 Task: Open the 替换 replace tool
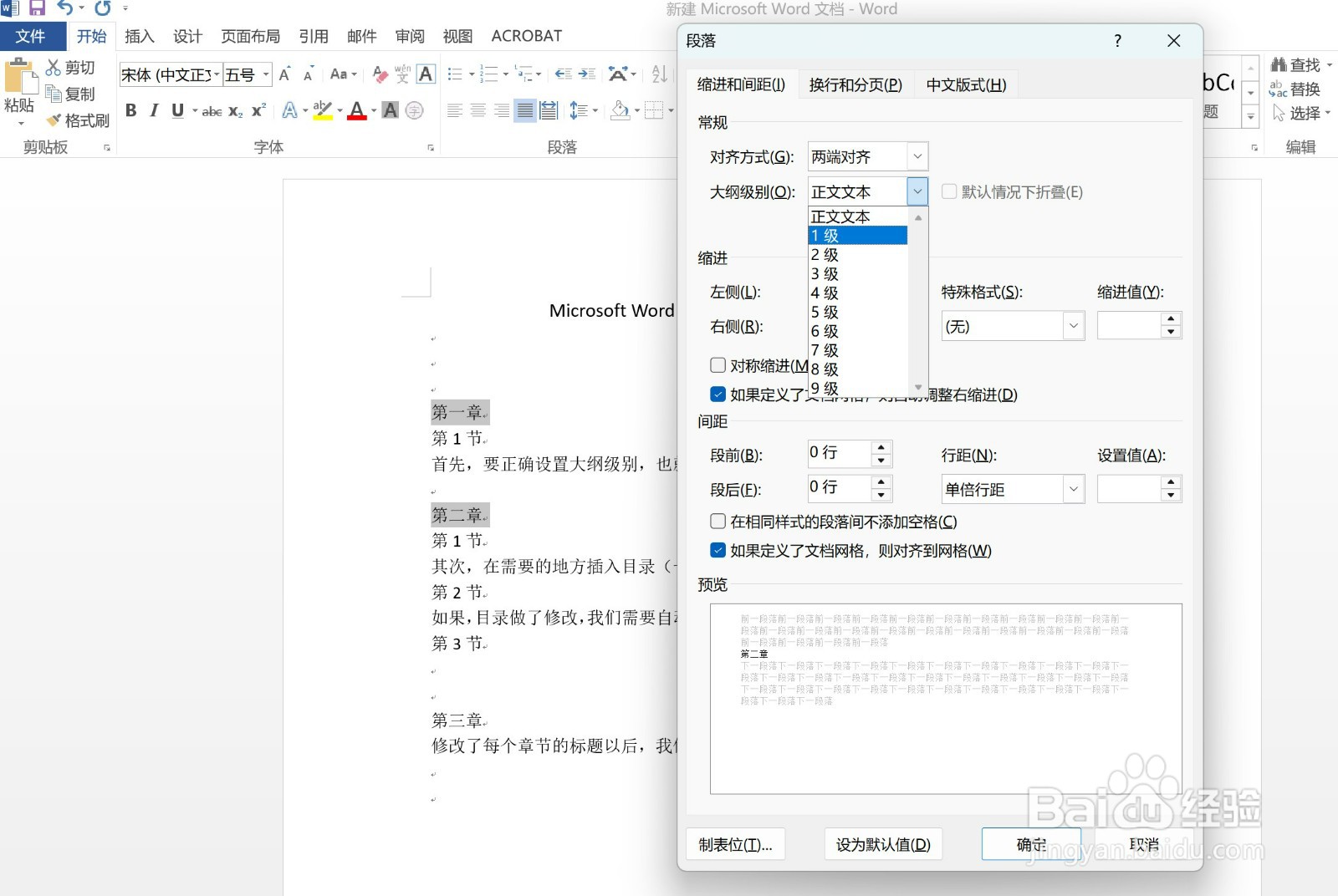click(x=1301, y=90)
